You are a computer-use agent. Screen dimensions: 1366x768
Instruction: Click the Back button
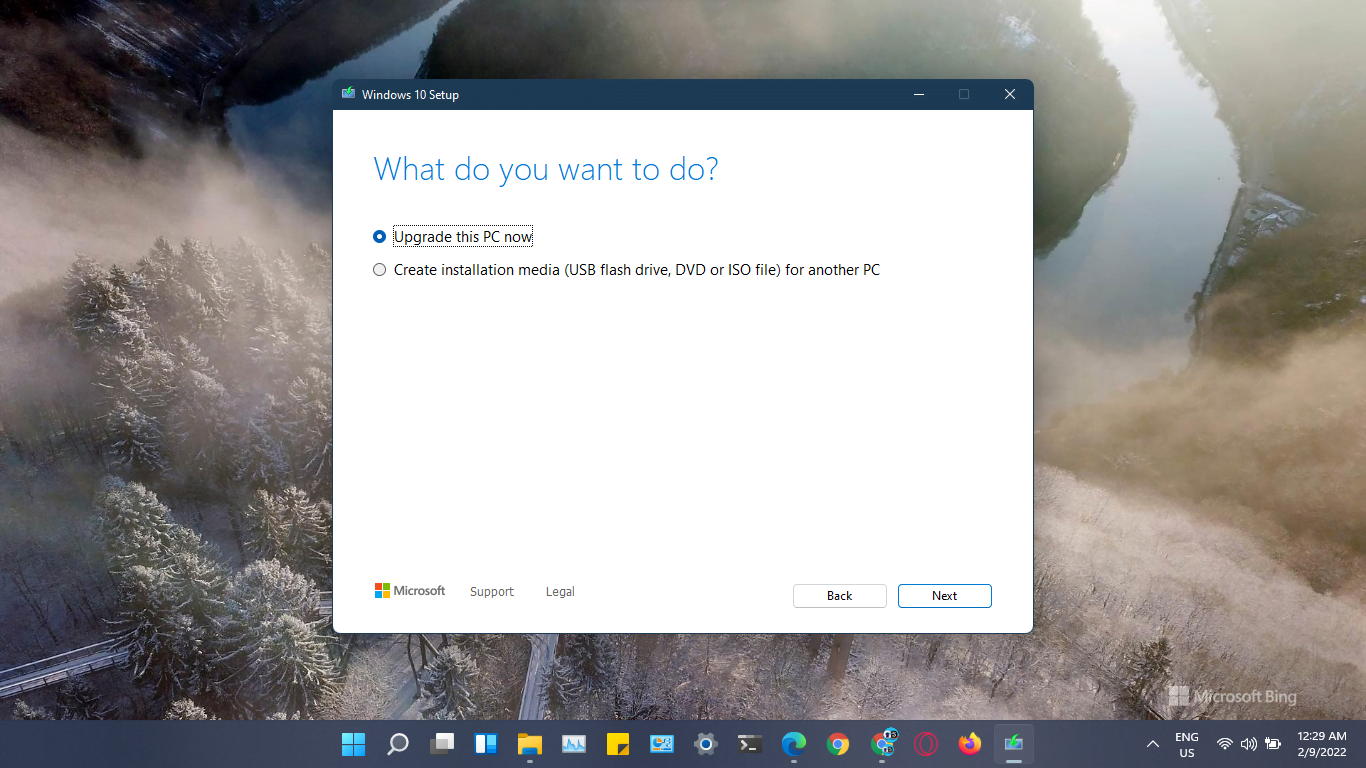[x=839, y=596]
